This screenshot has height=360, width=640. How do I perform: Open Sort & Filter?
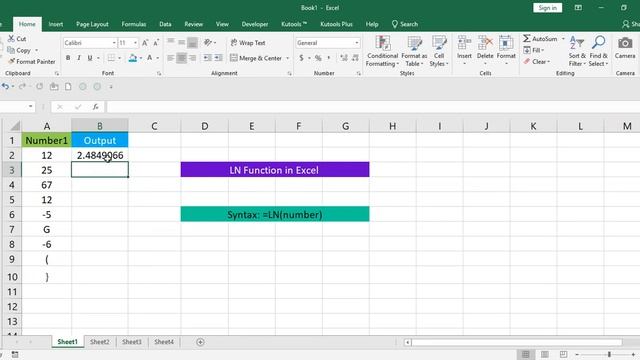click(x=577, y=51)
